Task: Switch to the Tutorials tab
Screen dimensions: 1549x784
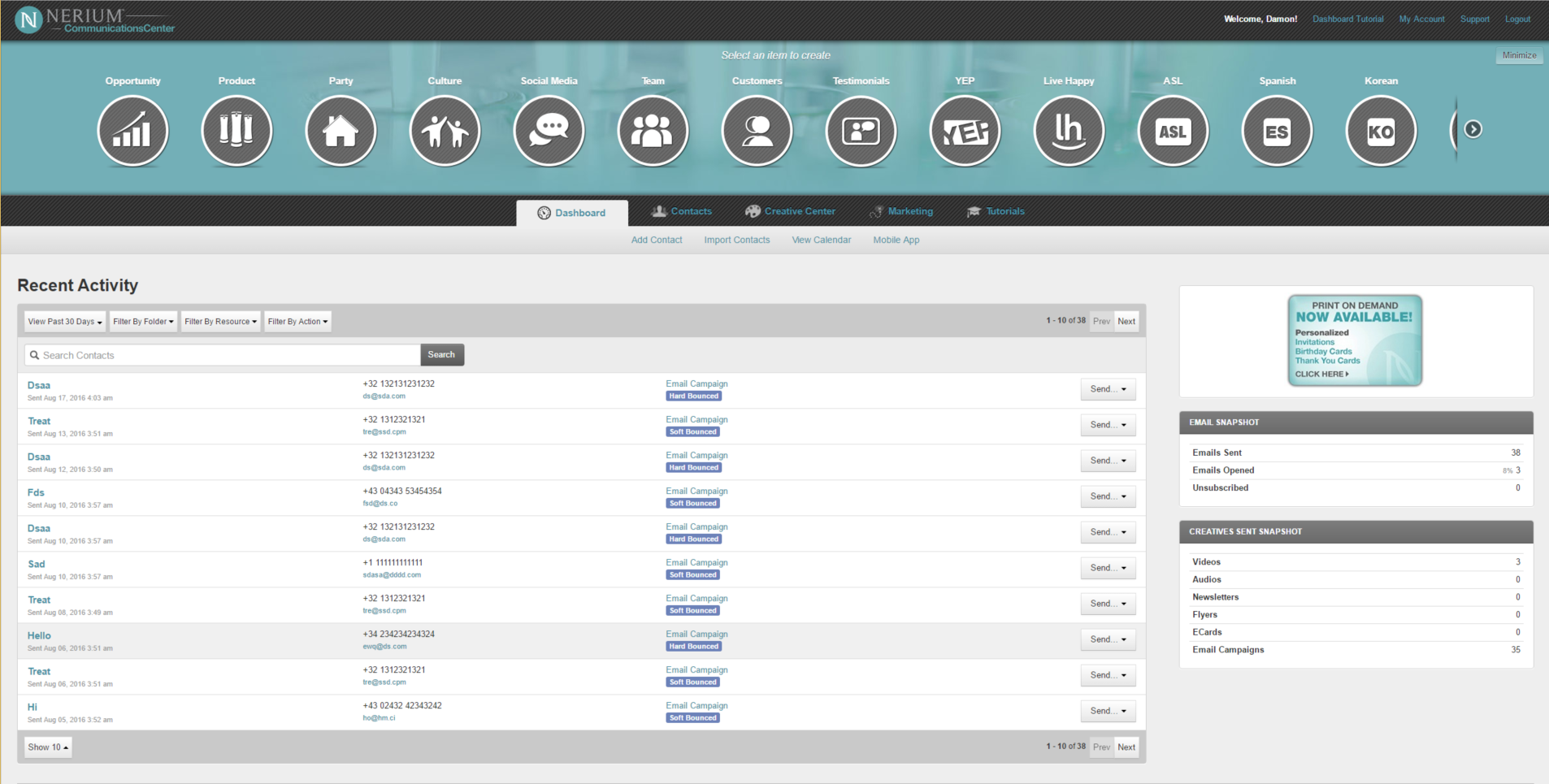Action: click(996, 211)
